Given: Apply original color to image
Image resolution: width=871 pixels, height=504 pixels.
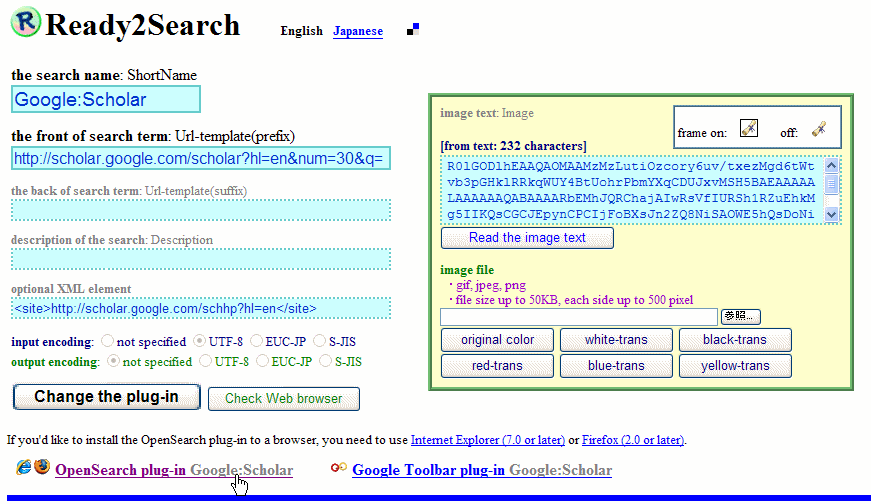Looking at the screenshot, I should pyautogui.click(x=497, y=340).
